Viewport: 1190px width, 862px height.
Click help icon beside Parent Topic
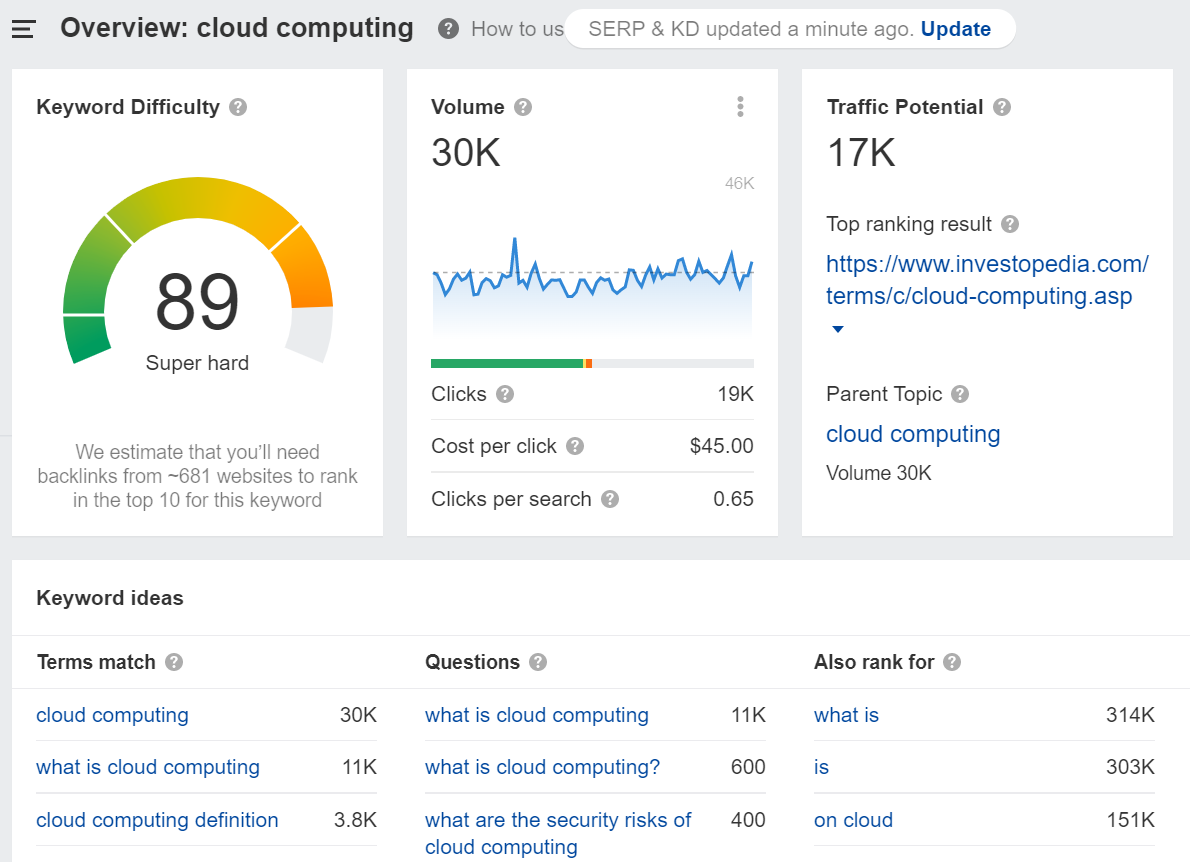960,394
